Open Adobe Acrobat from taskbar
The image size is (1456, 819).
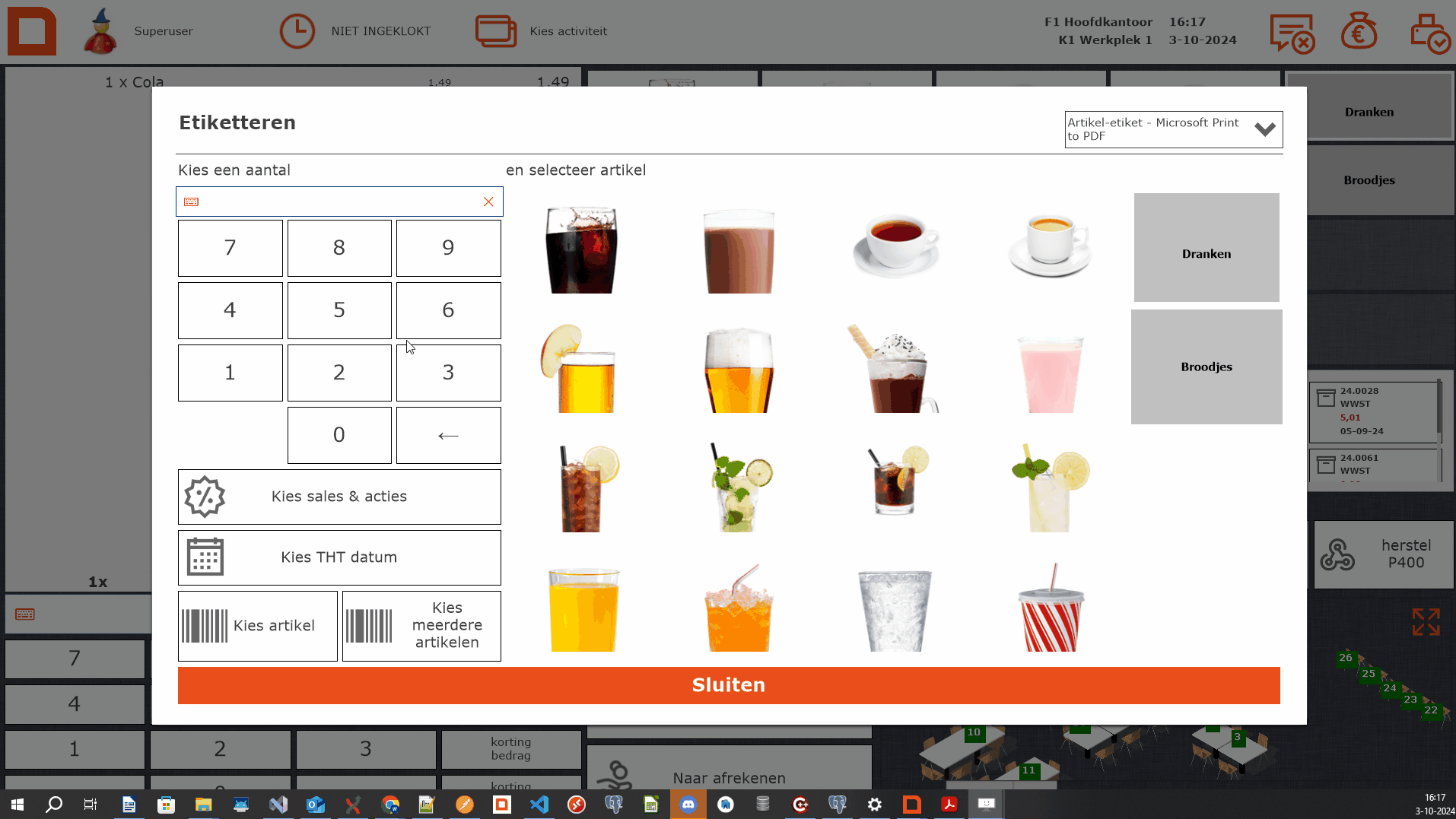pos(949,805)
